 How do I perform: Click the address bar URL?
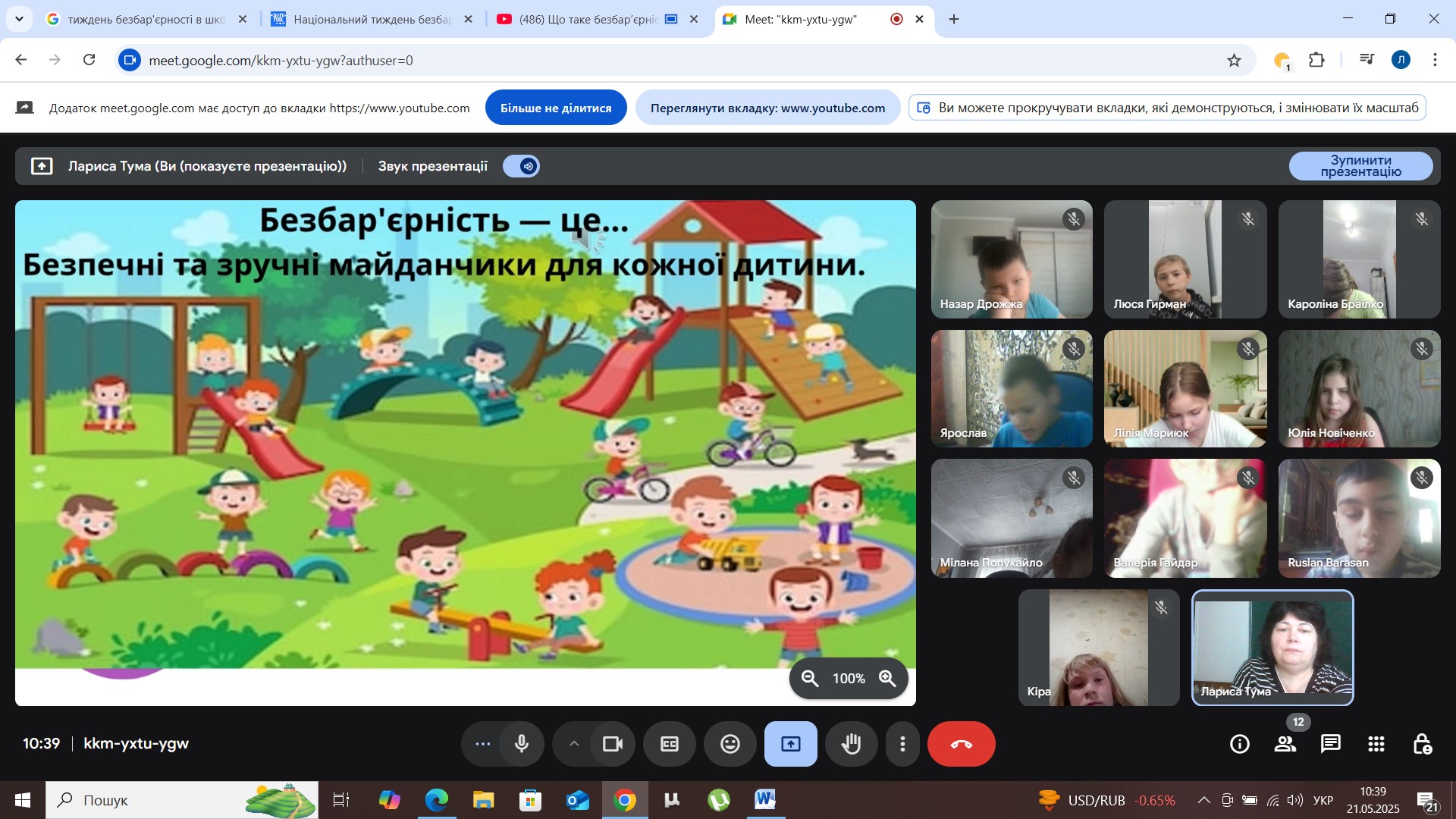coord(281,61)
